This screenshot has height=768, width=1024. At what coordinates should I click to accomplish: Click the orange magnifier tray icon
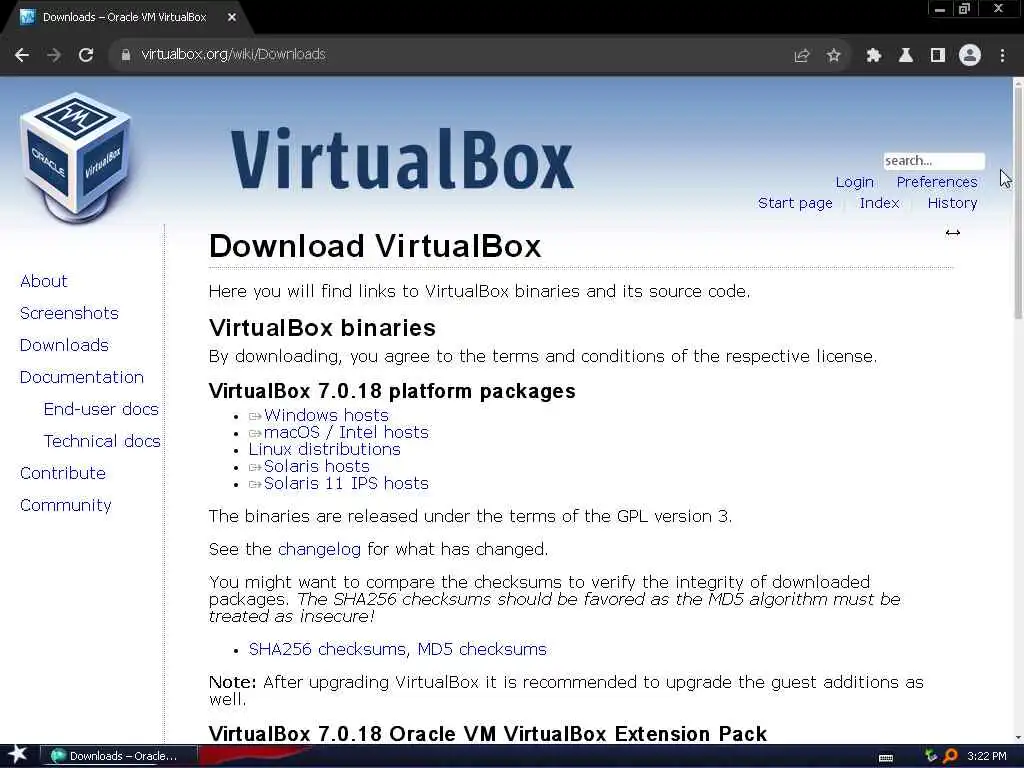click(x=950, y=756)
